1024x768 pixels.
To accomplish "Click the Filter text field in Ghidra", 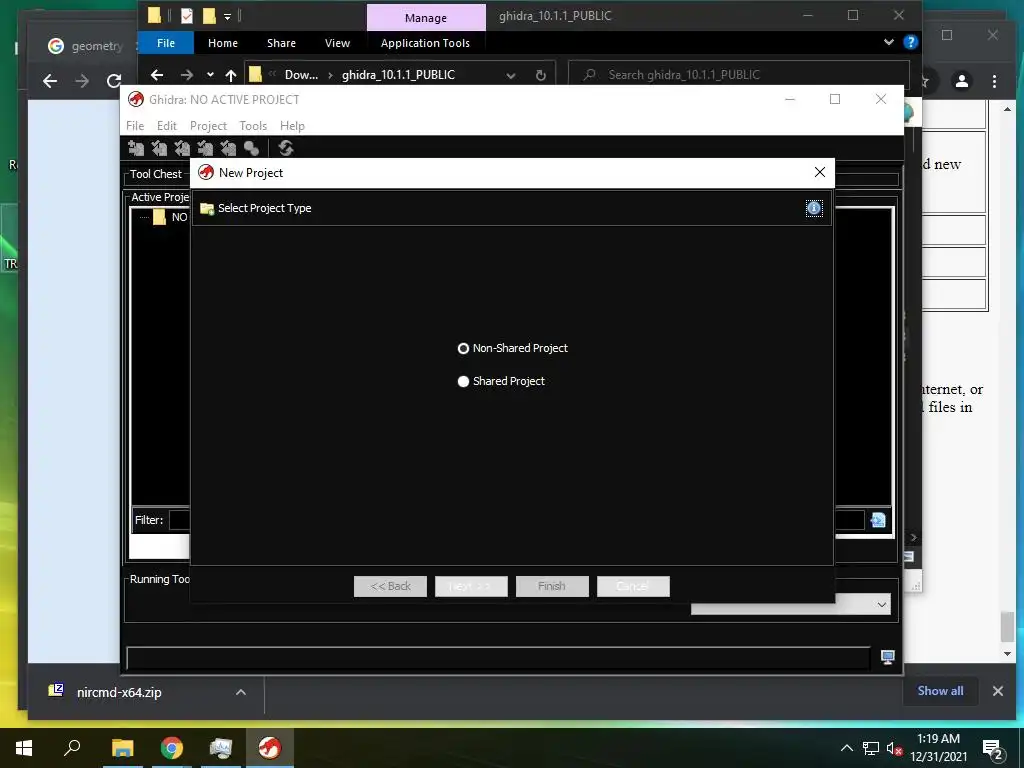I will [516, 520].
